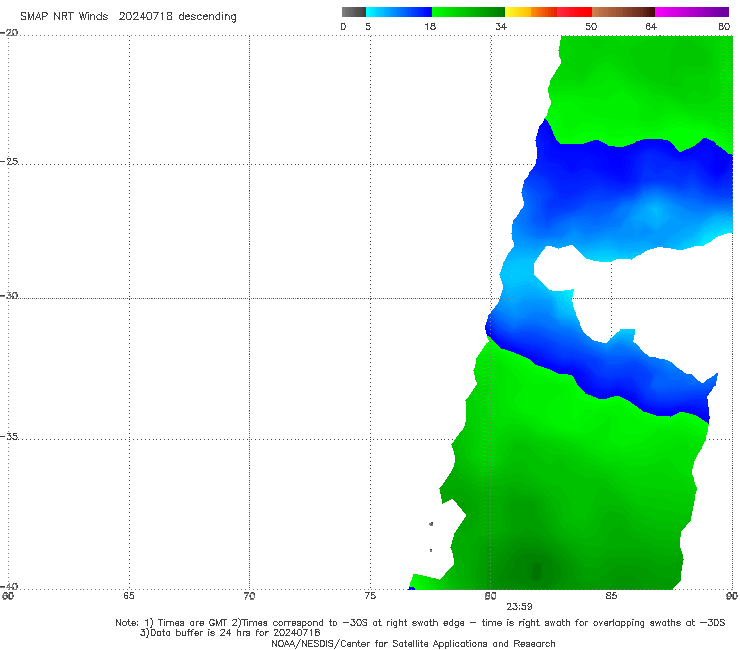Click the longitude label '65'
The height and width of the screenshot is (650, 740).
tap(129, 596)
